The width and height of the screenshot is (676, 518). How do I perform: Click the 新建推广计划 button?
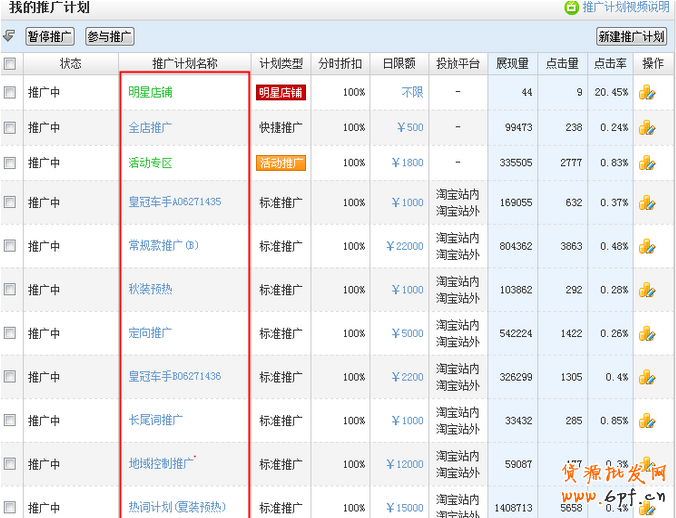pyautogui.click(x=632, y=37)
